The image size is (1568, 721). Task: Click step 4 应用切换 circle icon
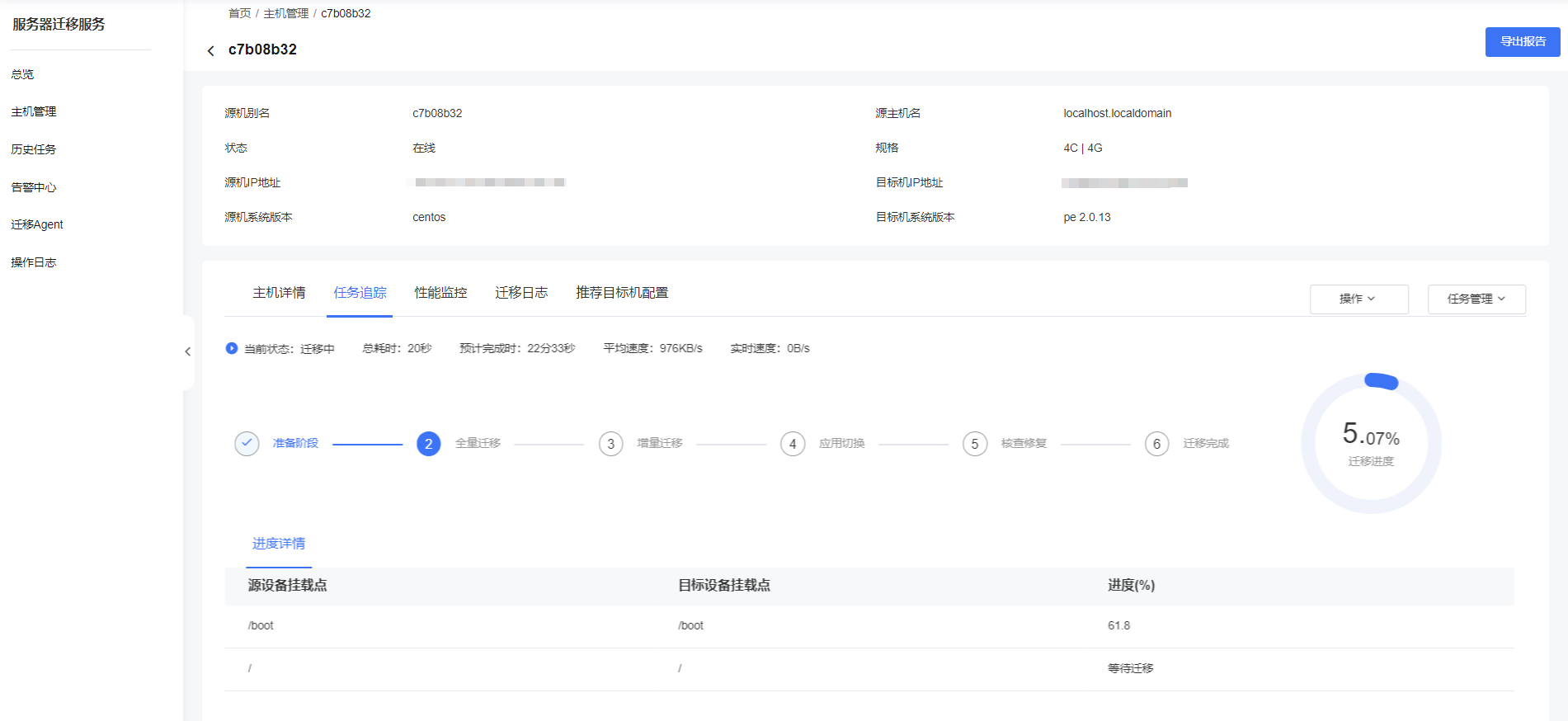click(793, 444)
